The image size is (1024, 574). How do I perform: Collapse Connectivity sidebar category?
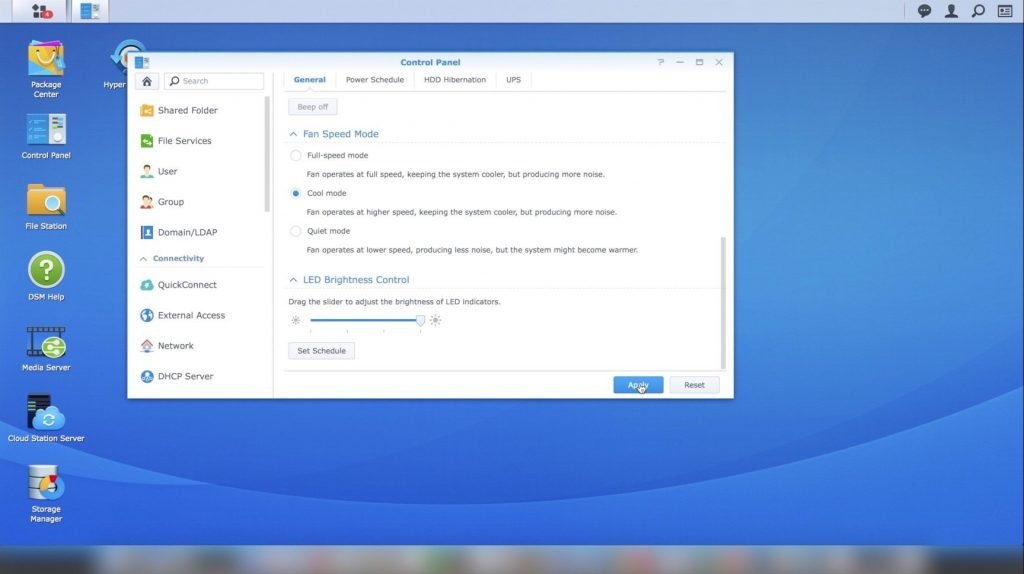tap(143, 259)
